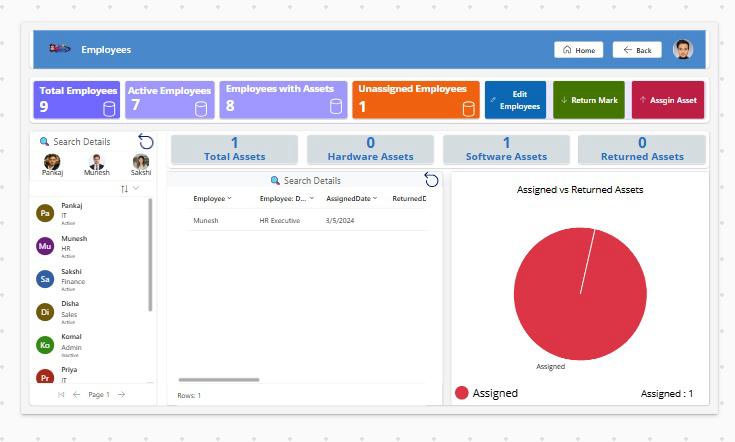Open the Hardware Assets tile
735x442 pixels.
tap(370, 150)
